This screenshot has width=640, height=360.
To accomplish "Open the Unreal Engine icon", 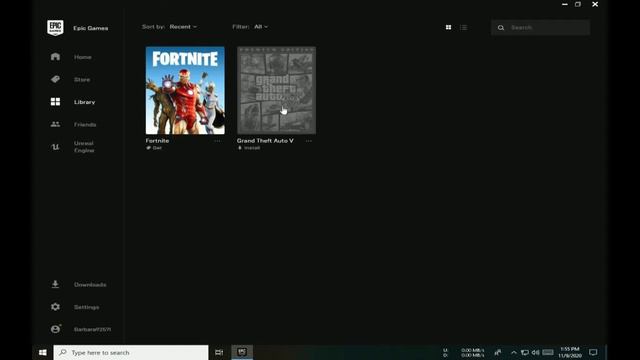I will 56,147.
